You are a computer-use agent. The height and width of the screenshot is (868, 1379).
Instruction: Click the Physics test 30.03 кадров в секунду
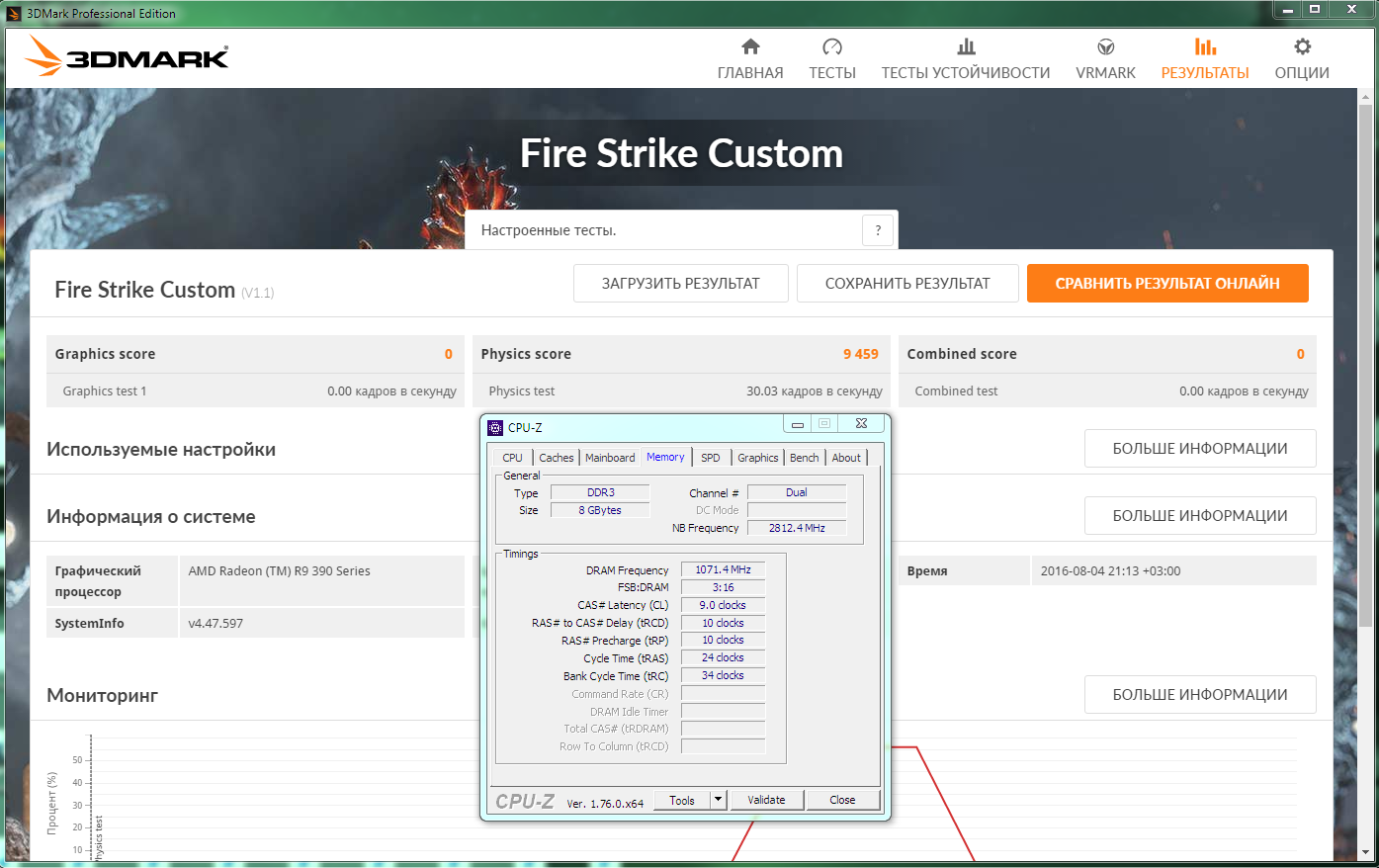[x=815, y=391]
